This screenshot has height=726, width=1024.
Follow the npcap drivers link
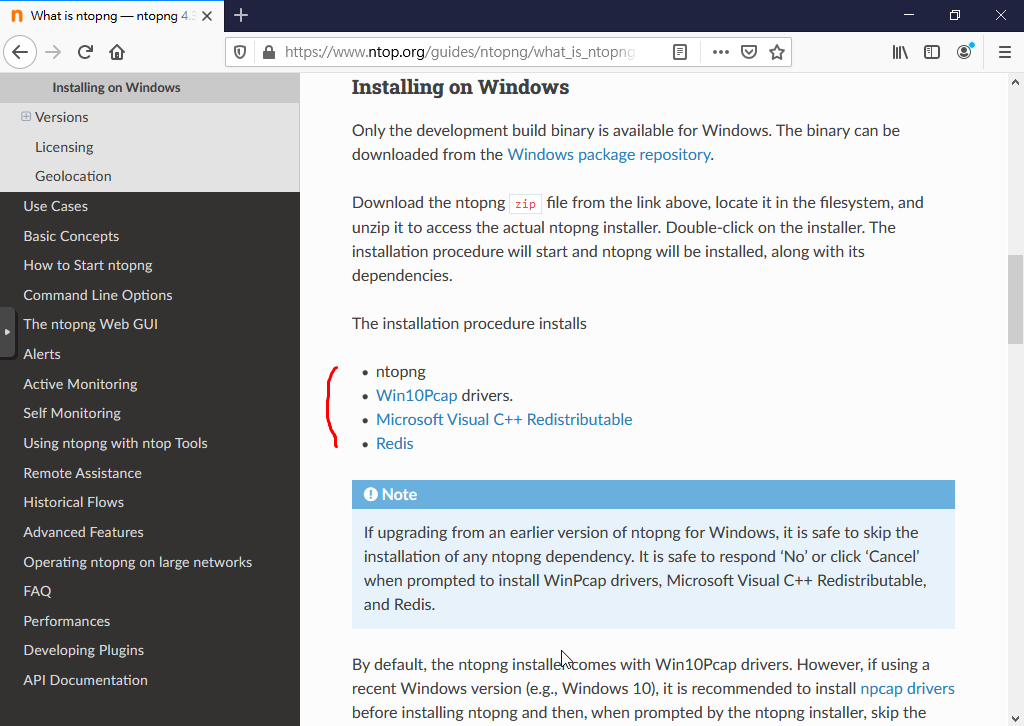tap(908, 689)
